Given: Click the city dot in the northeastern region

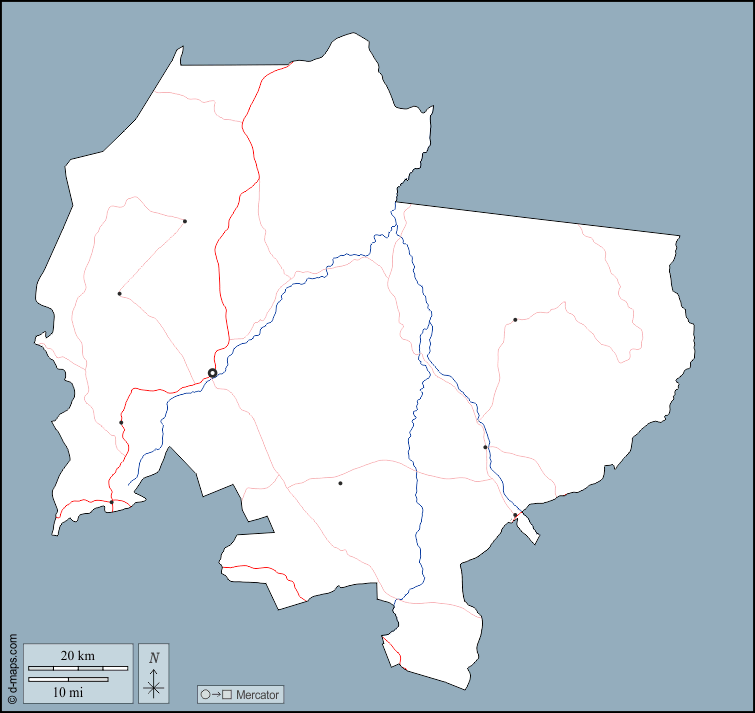Looking at the screenshot, I should click(515, 320).
